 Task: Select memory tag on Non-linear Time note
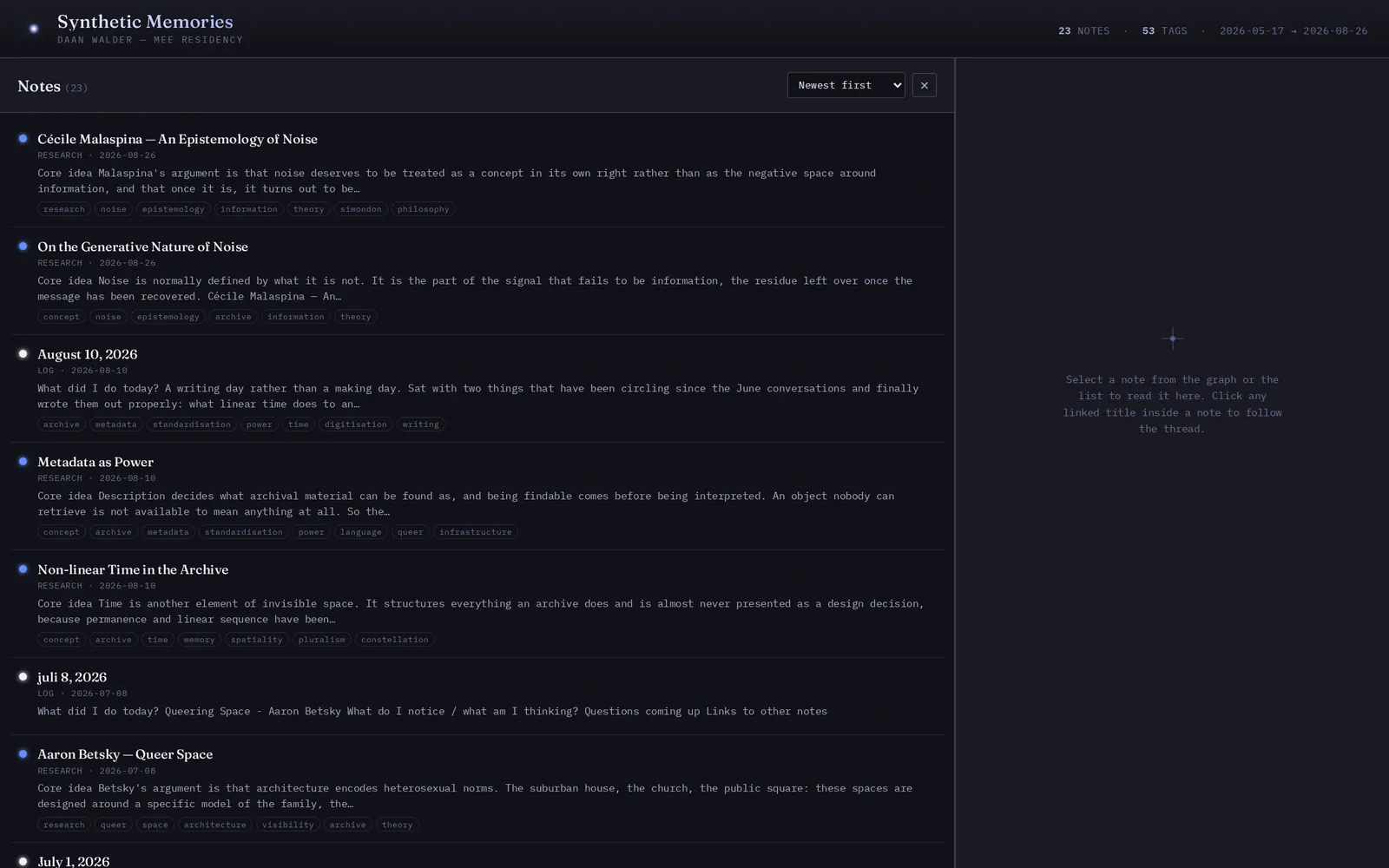(199, 640)
